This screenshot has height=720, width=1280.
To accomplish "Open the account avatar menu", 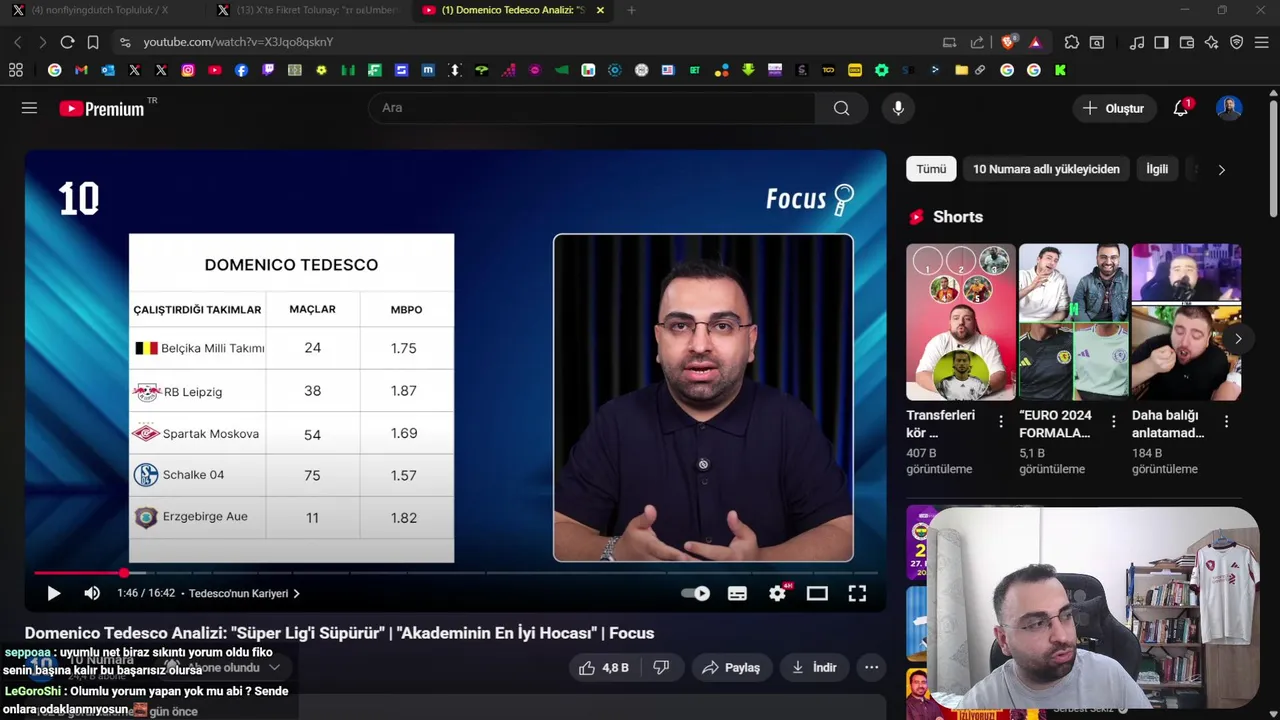I will 1229,108.
